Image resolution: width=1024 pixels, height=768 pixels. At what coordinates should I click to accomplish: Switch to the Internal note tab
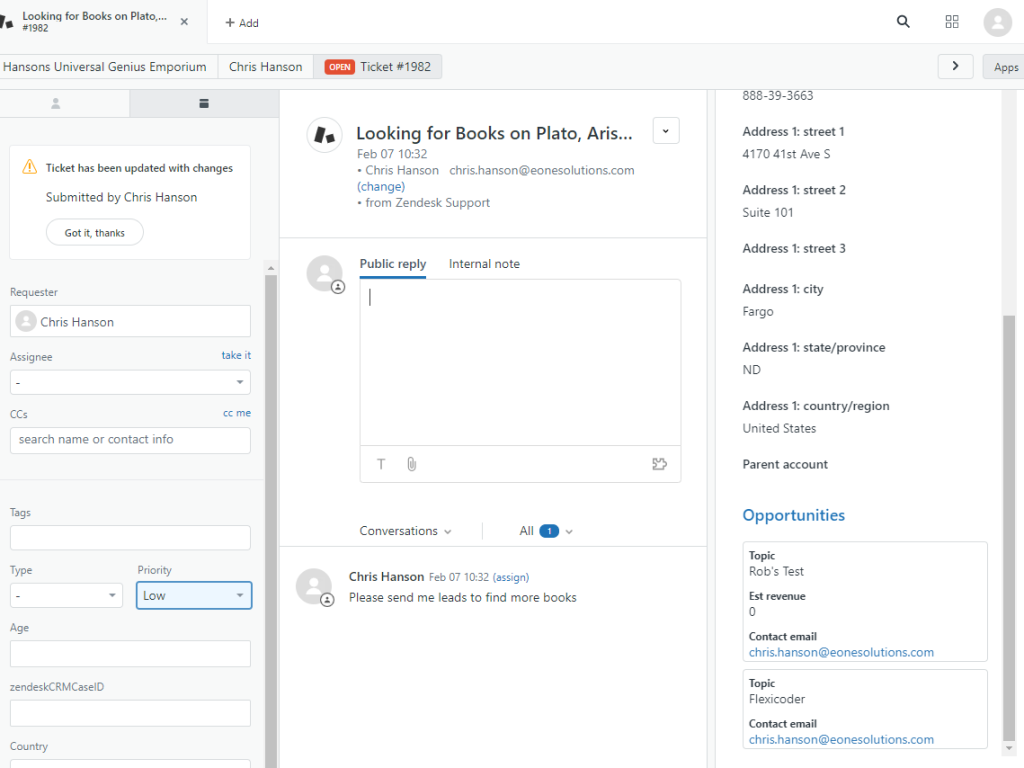[484, 264]
